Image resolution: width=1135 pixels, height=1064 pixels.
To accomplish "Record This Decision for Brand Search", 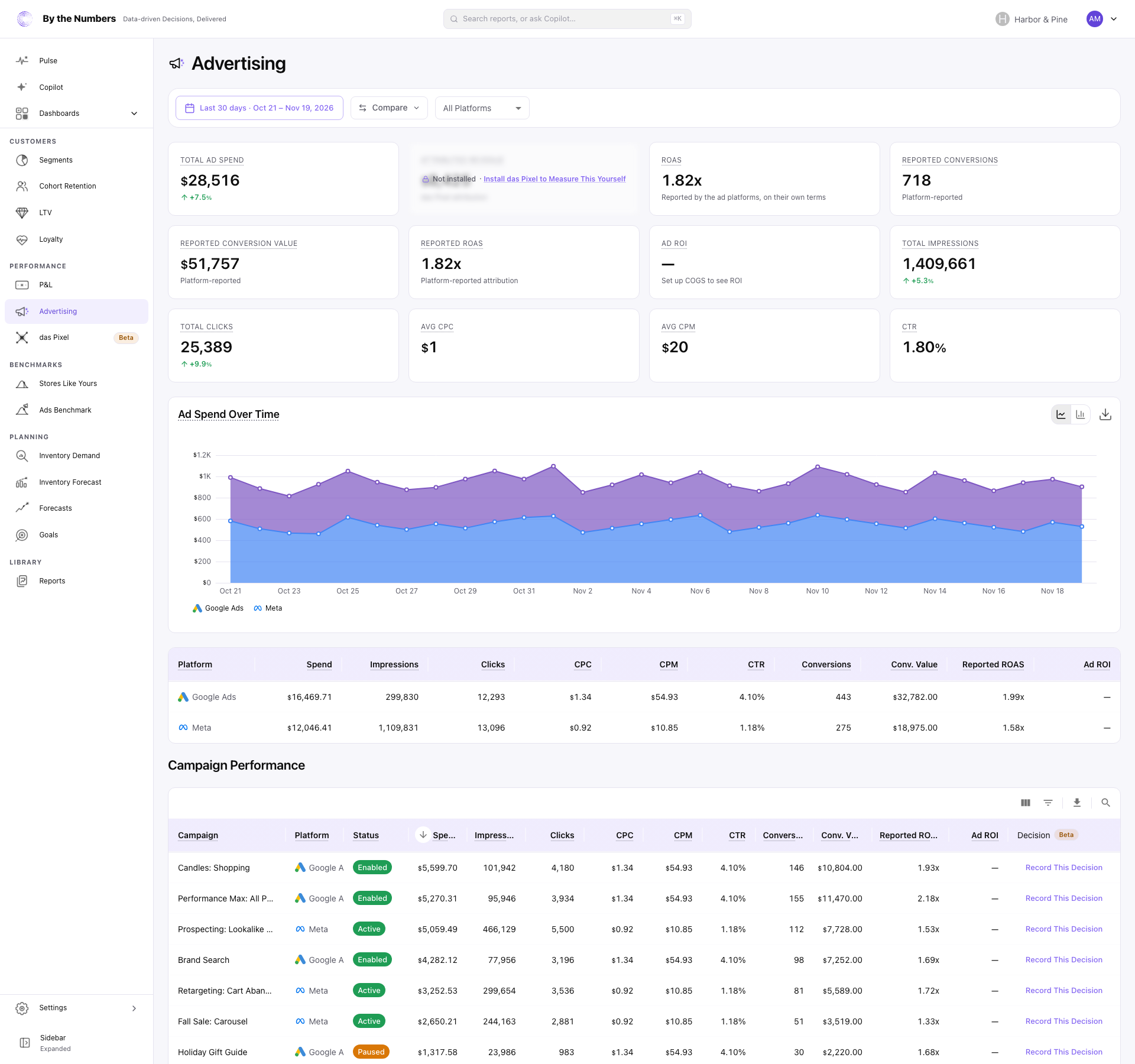I will tap(1063, 960).
